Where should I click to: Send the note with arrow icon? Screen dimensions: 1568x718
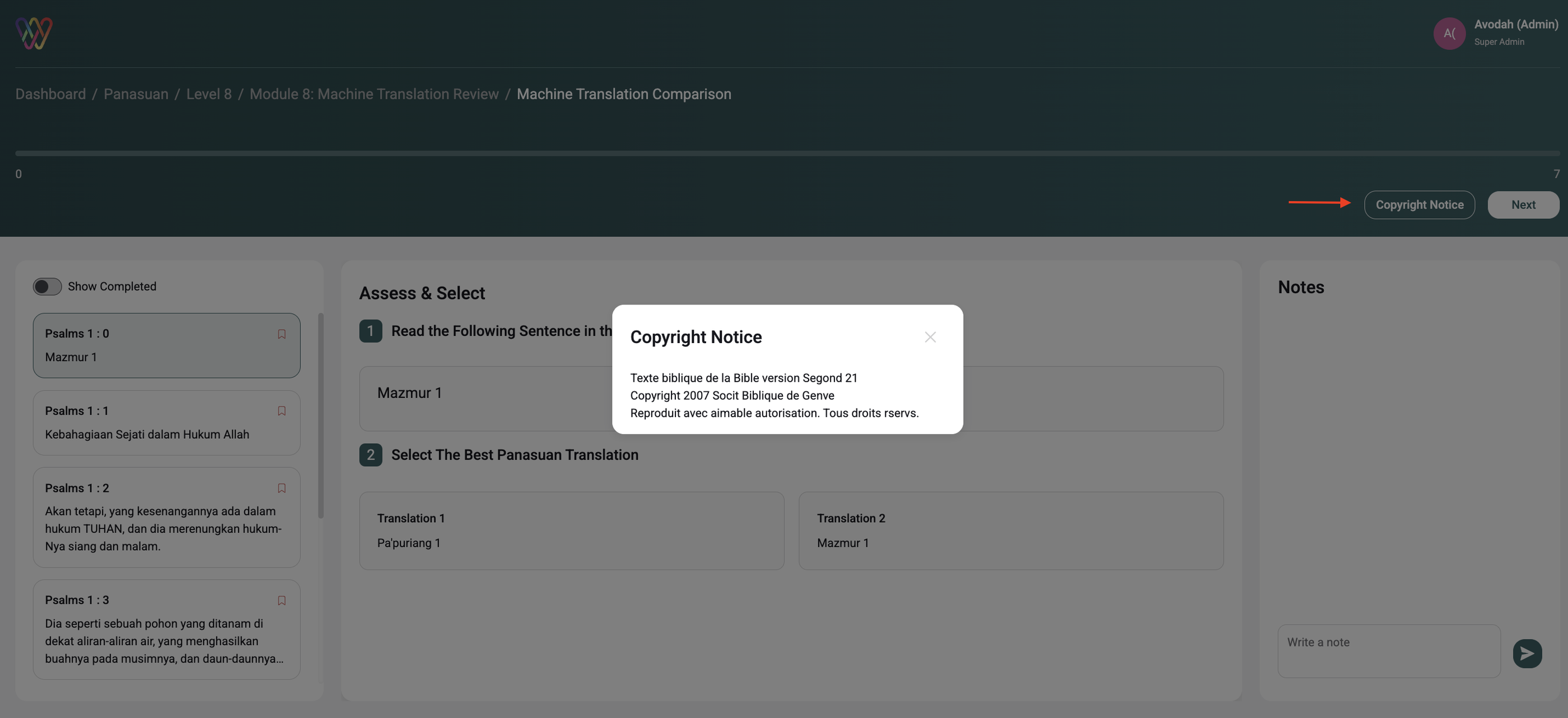[1527, 654]
